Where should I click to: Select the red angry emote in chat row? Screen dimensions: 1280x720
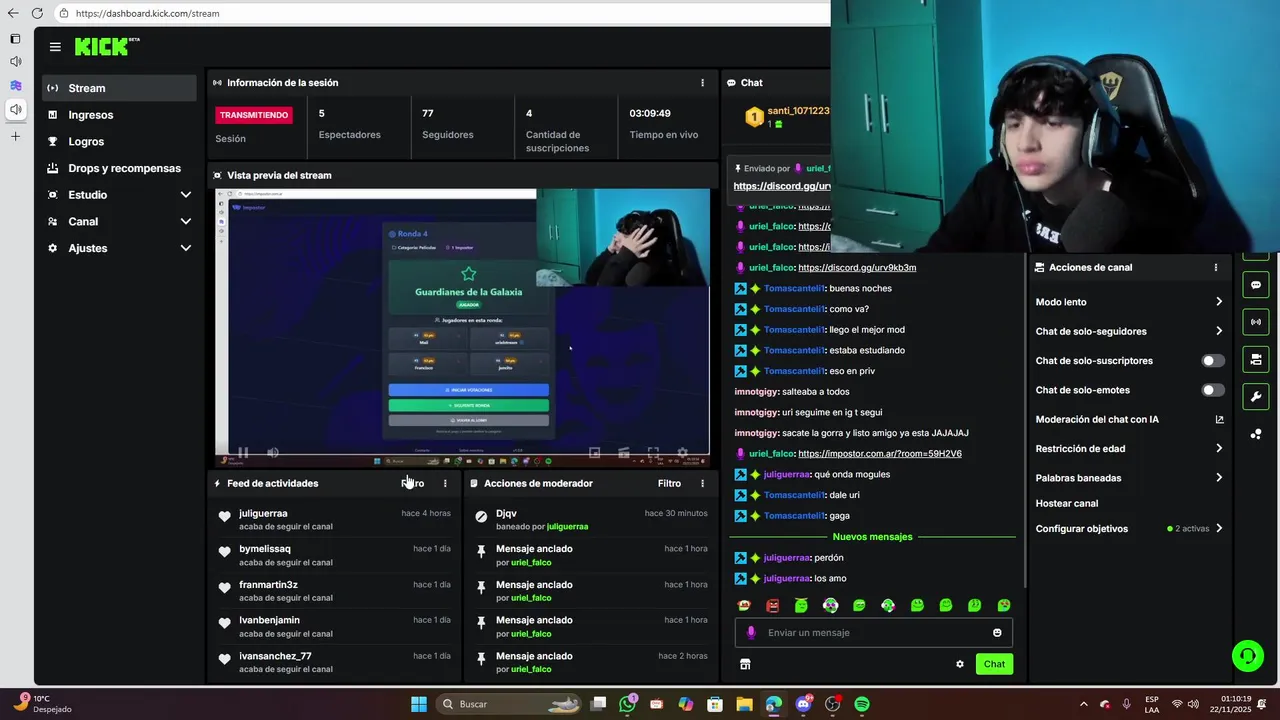click(773, 605)
